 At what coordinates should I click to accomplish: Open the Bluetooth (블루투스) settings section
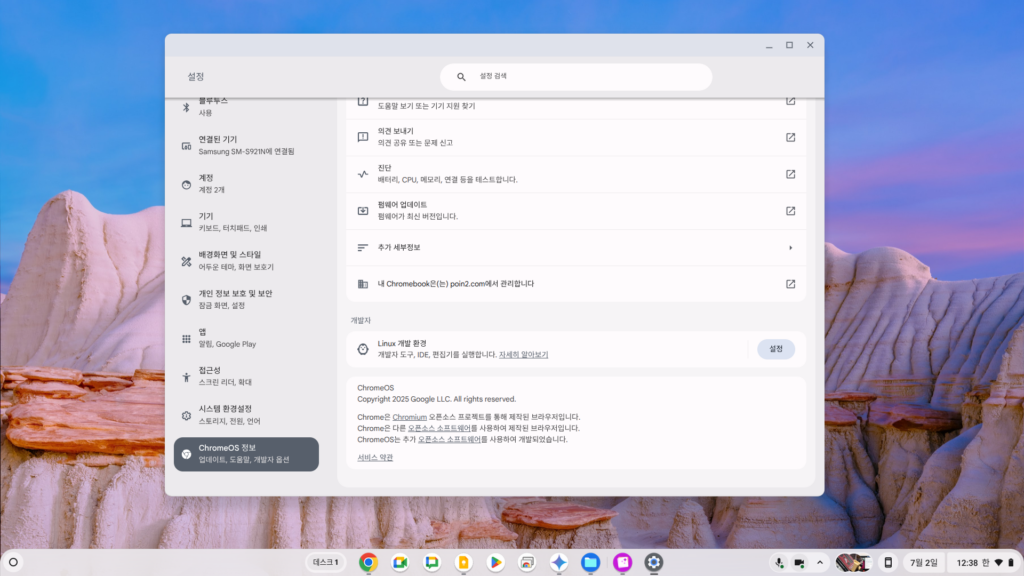point(246,106)
